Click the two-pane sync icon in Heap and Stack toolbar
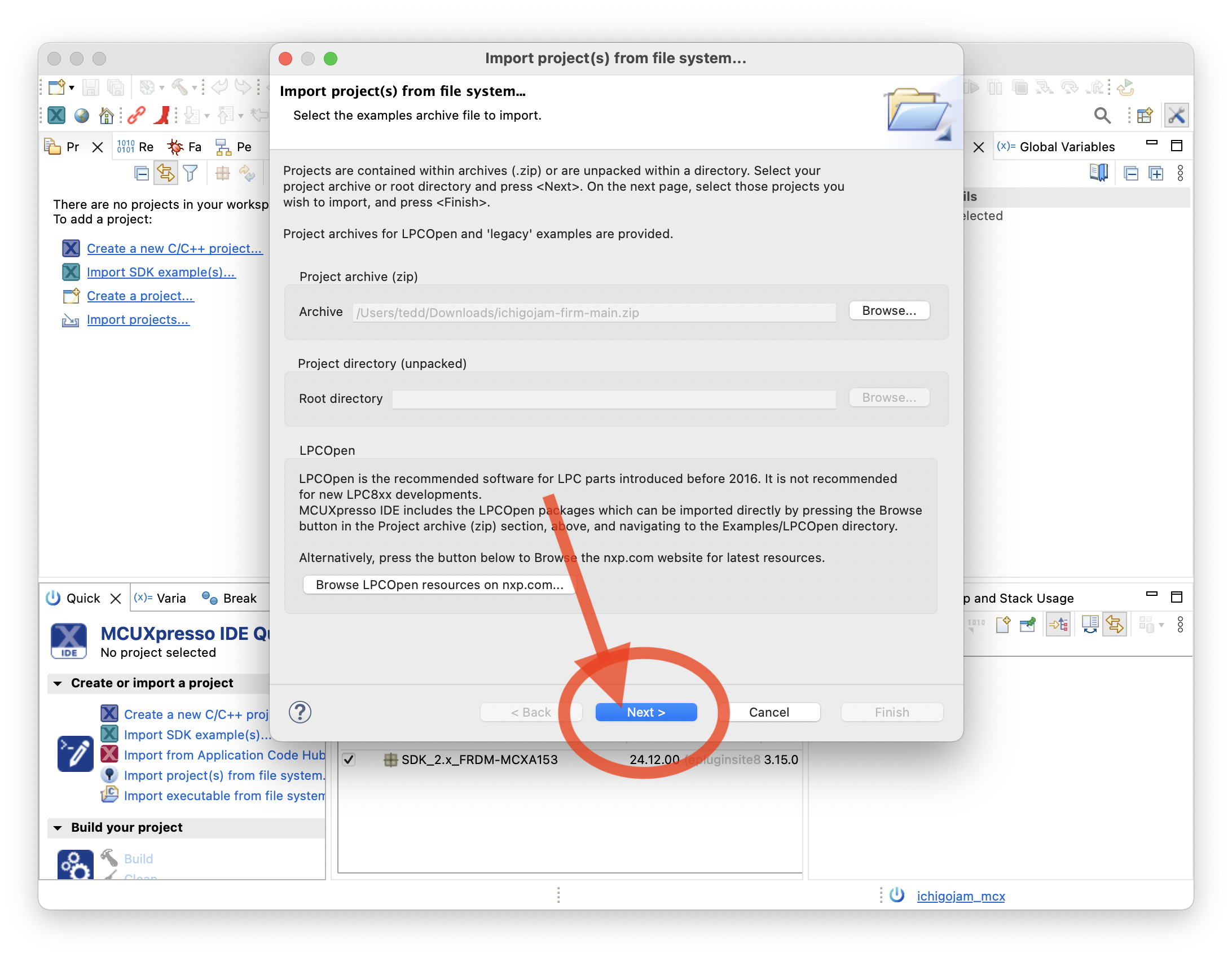The image size is (1232, 957). coord(1090,625)
